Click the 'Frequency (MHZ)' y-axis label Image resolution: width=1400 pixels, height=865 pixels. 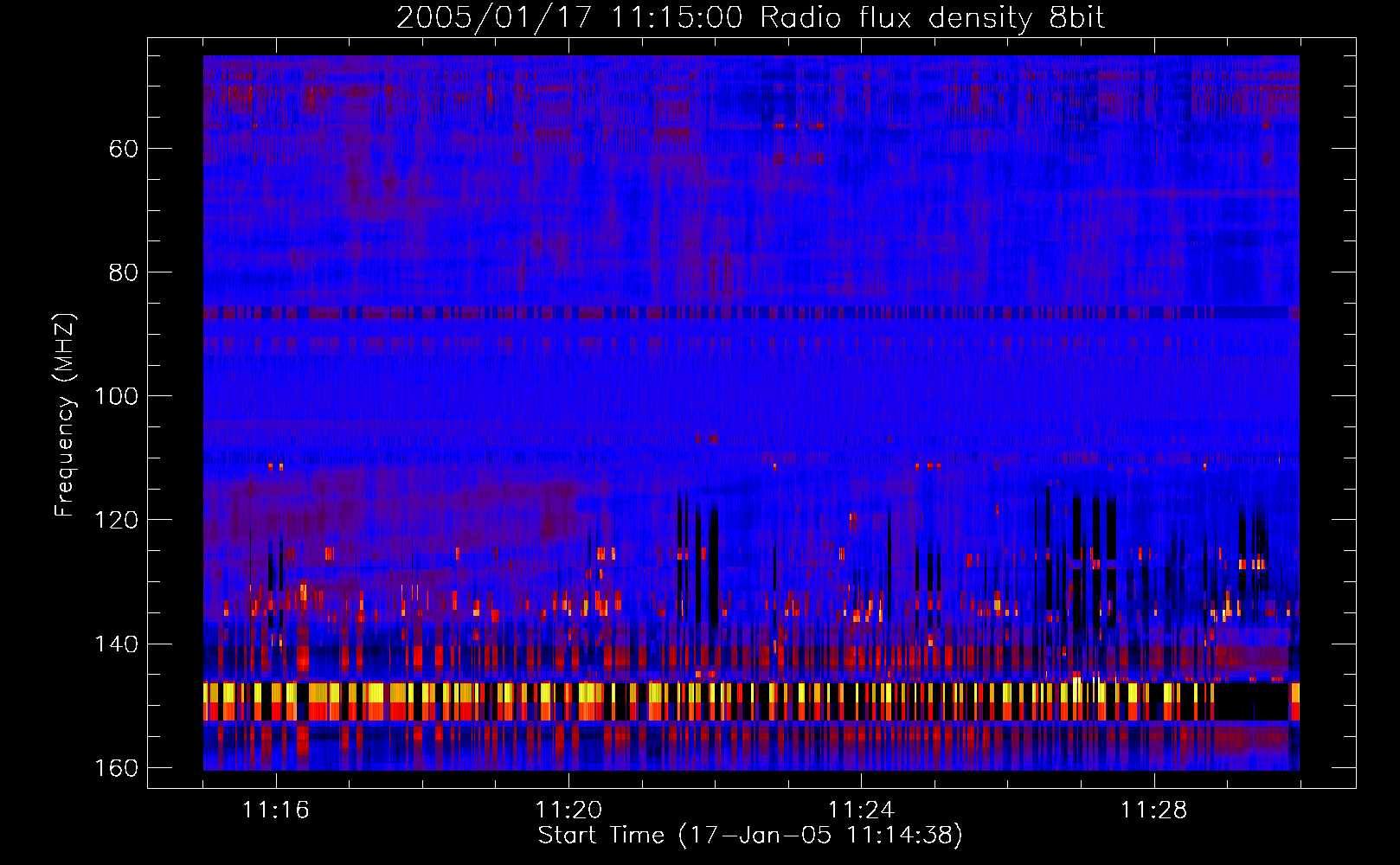65,415
